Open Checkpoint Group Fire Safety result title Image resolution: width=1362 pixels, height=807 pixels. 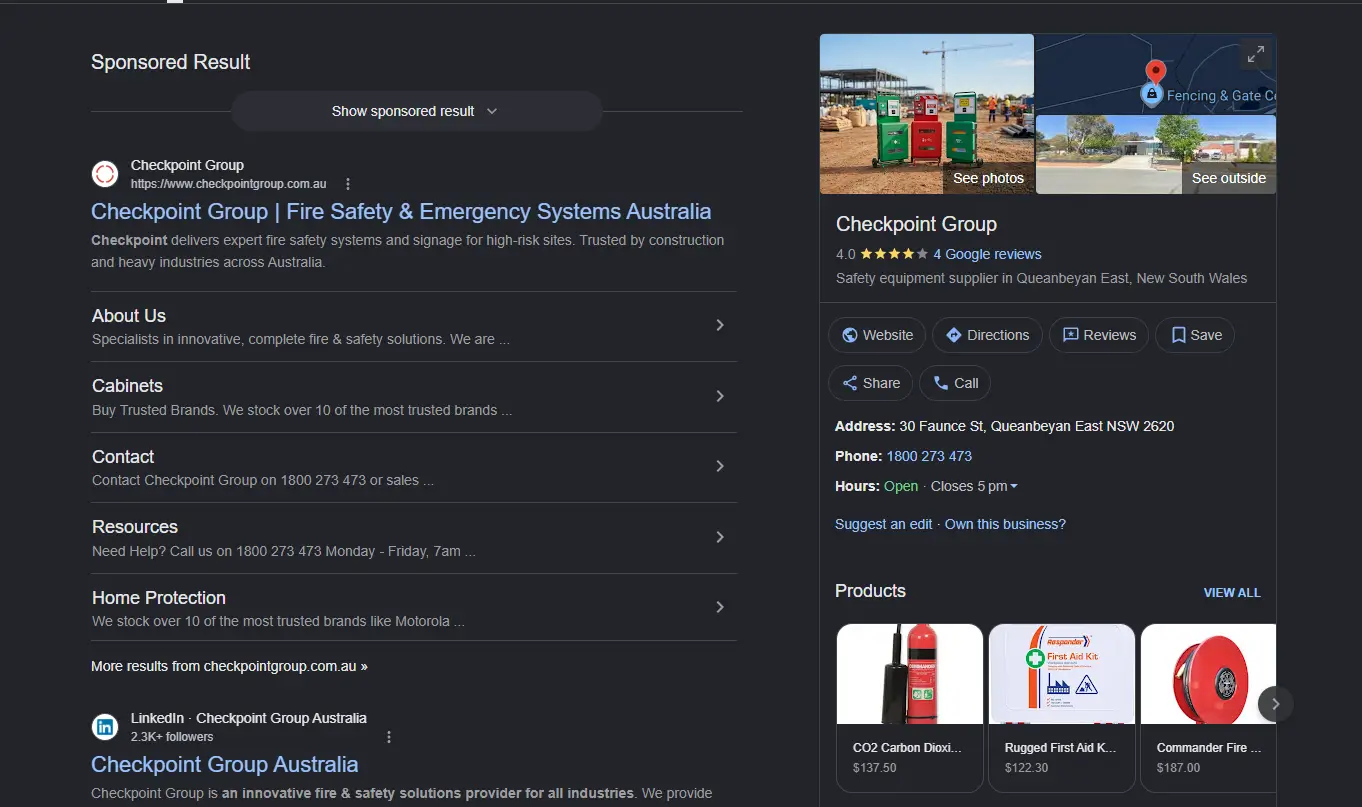[401, 212]
